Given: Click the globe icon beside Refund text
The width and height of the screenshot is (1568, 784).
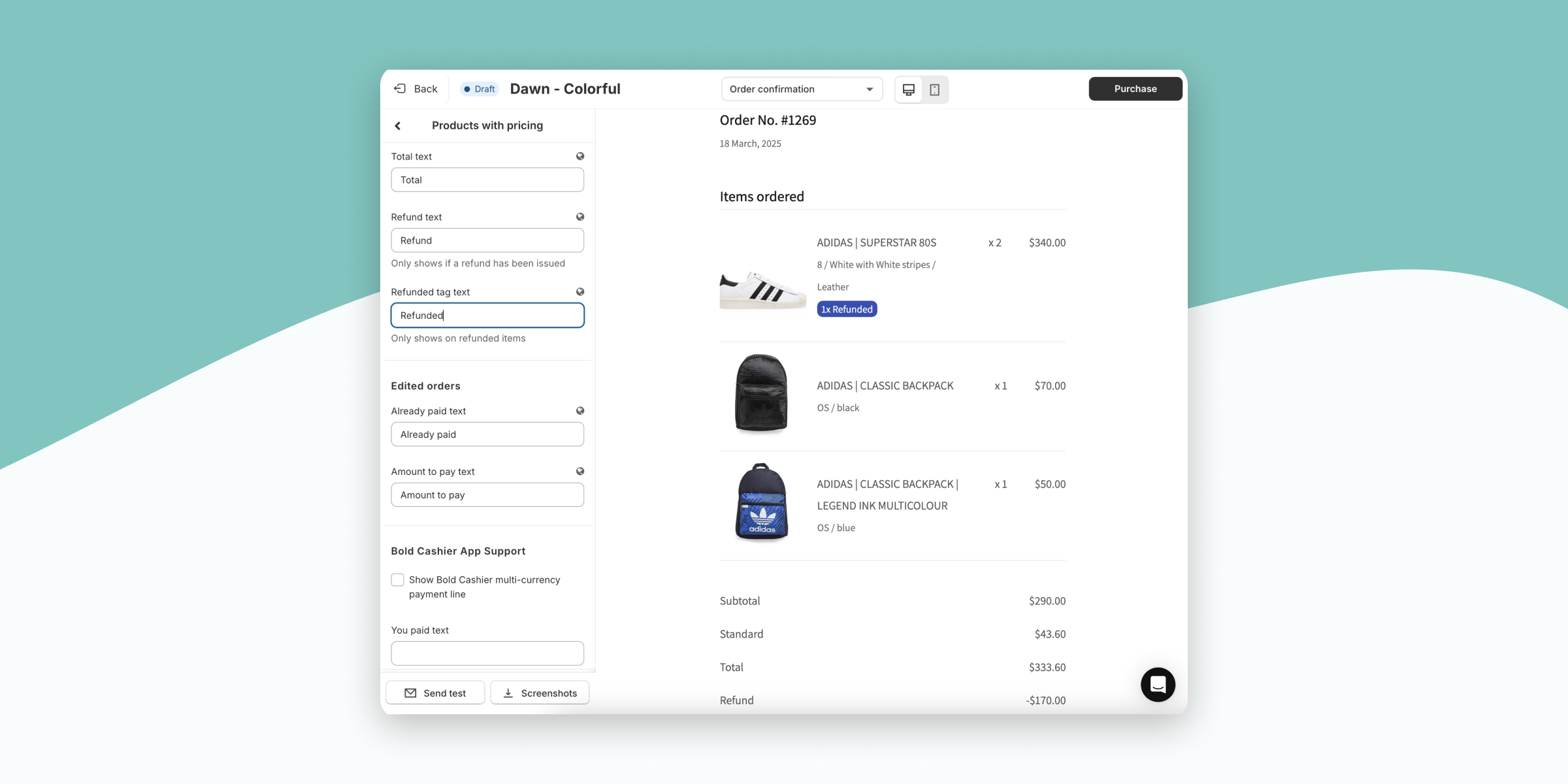Looking at the screenshot, I should 580,216.
